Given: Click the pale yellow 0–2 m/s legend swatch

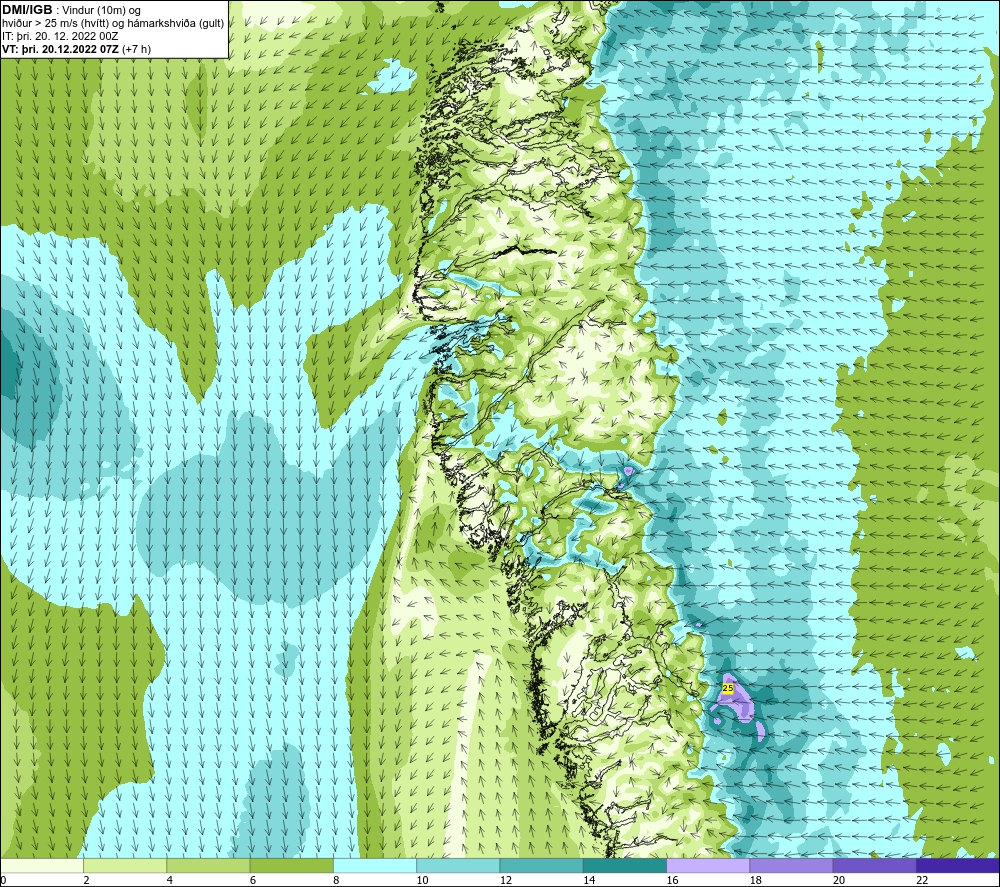Looking at the screenshot, I should click(41, 865).
